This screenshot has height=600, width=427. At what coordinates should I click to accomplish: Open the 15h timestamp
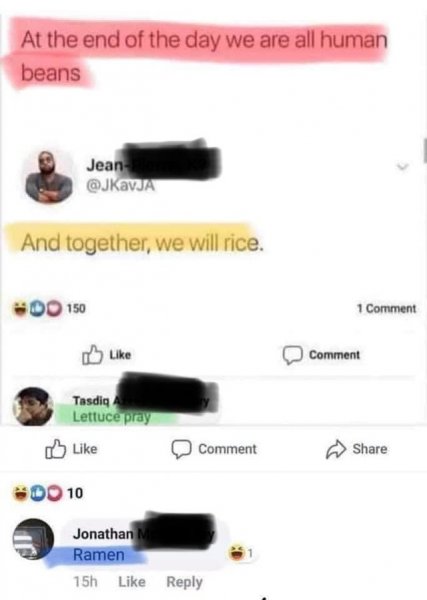point(85,582)
